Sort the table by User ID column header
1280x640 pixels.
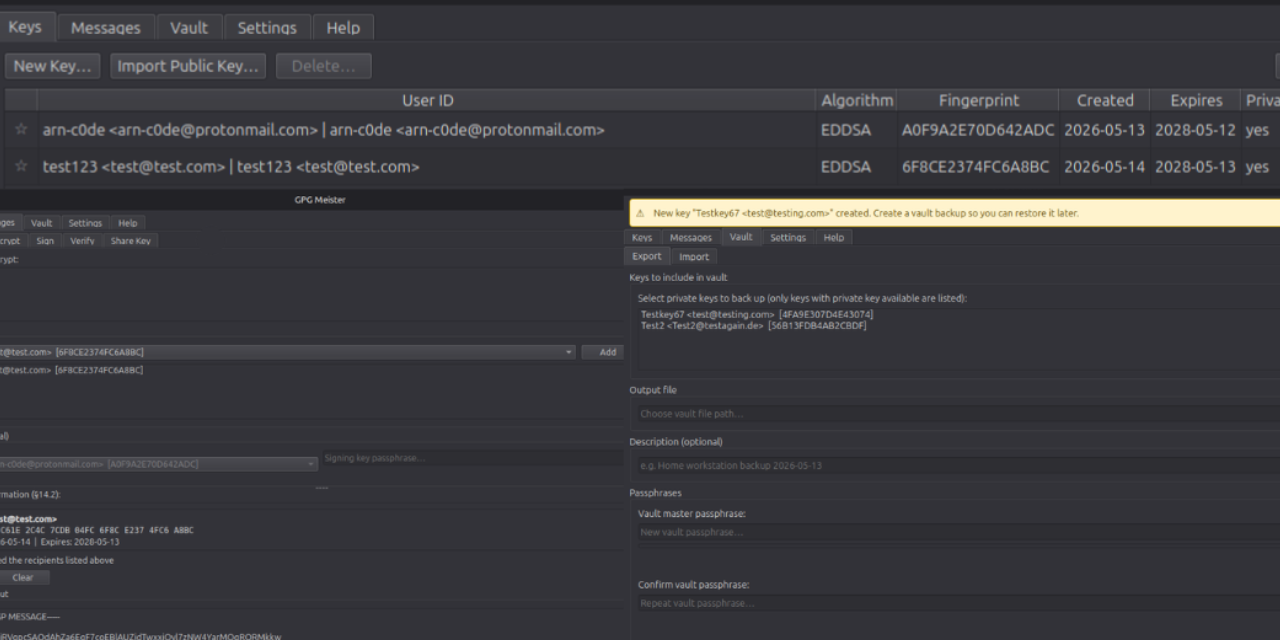(x=427, y=100)
